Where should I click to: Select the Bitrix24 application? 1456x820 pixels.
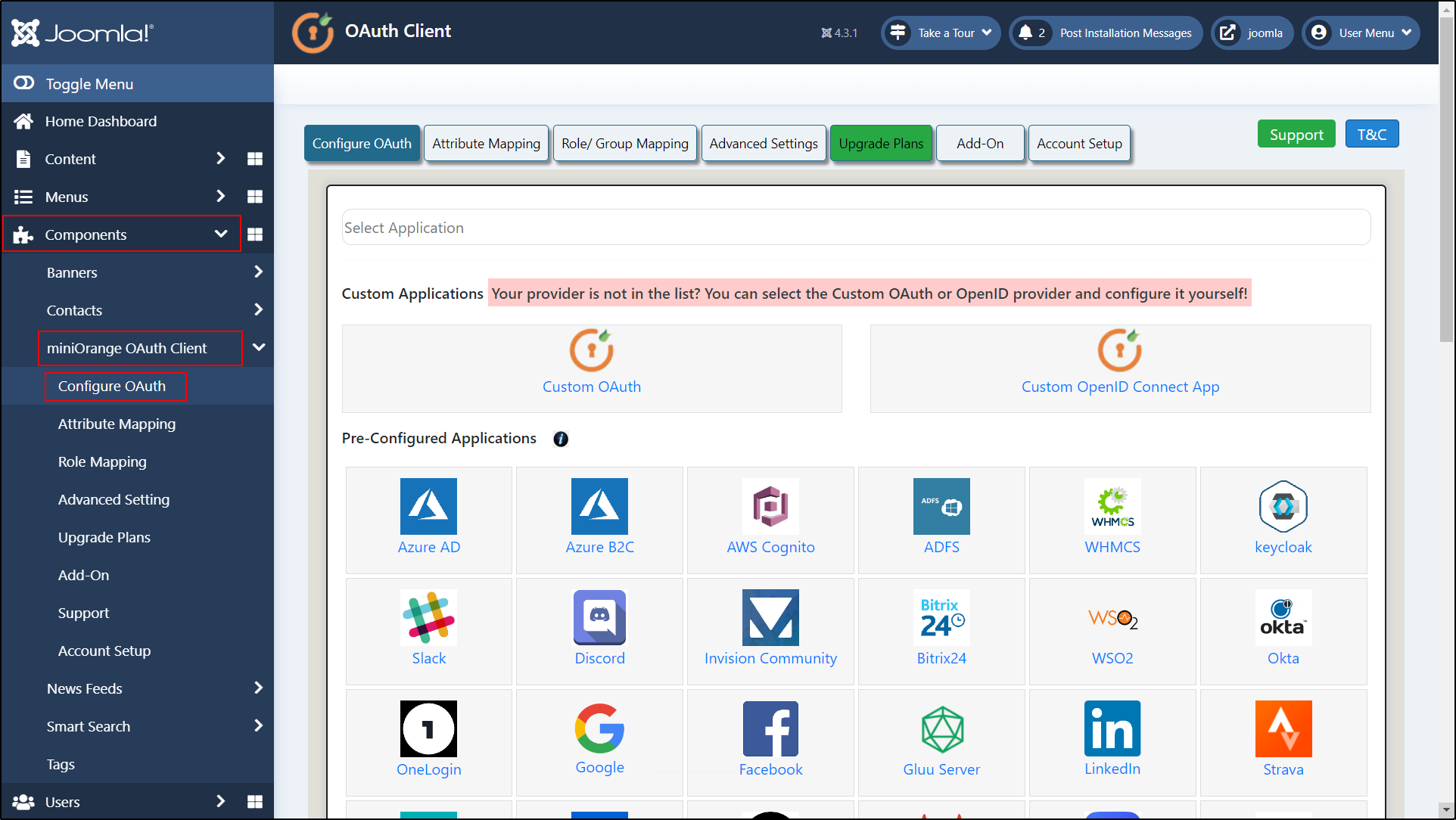pos(941,631)
